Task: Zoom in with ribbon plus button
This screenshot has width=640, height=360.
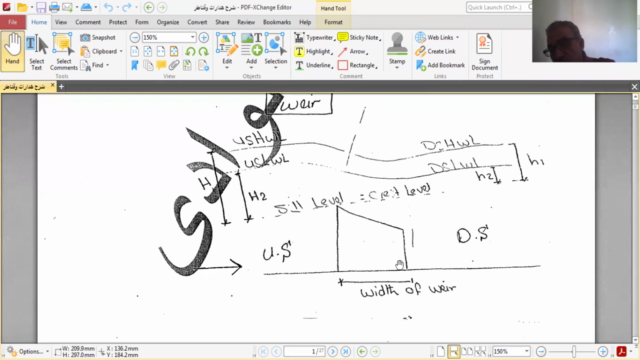Action: [204, 38]
